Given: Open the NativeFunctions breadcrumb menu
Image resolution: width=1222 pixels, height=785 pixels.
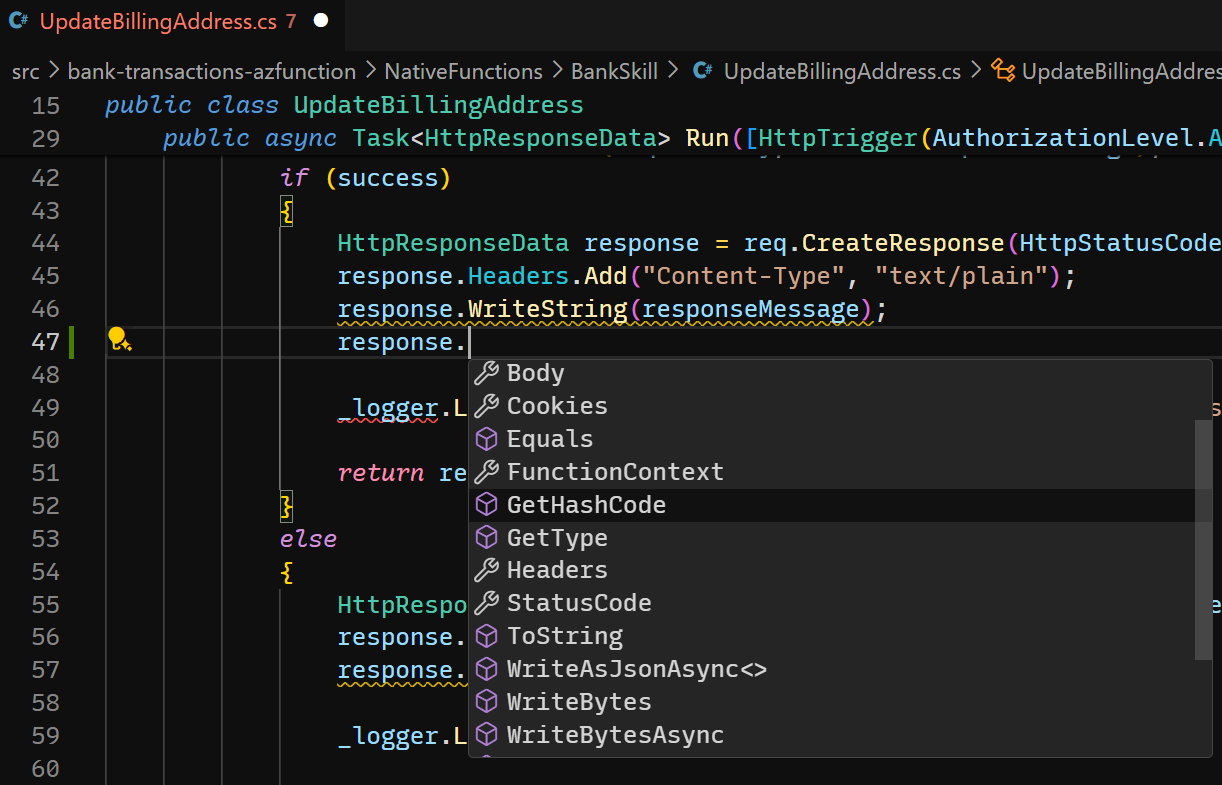Looking at the screenshot, I should tap(463, 71).
